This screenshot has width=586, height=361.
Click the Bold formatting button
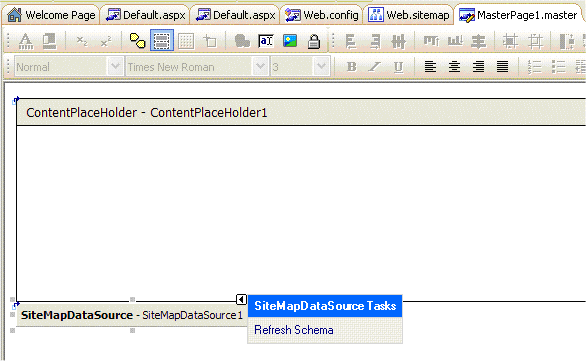click(351, 67)
